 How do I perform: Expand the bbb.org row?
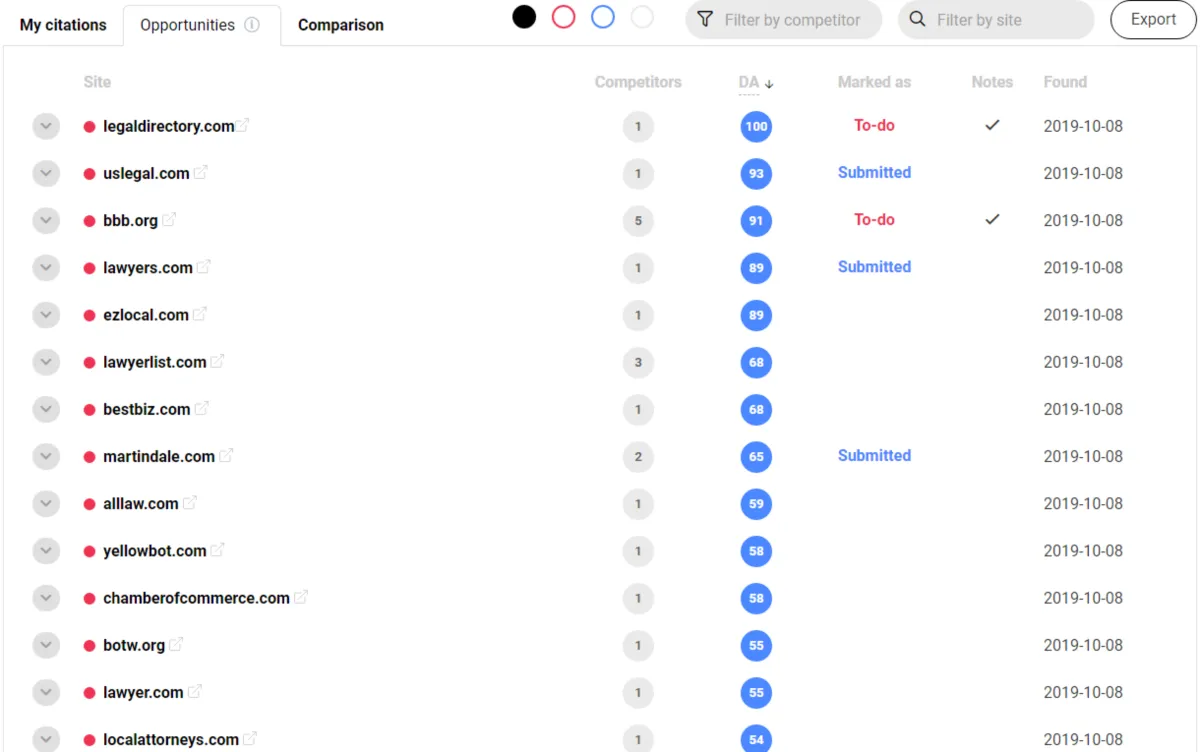click(46, 220)
